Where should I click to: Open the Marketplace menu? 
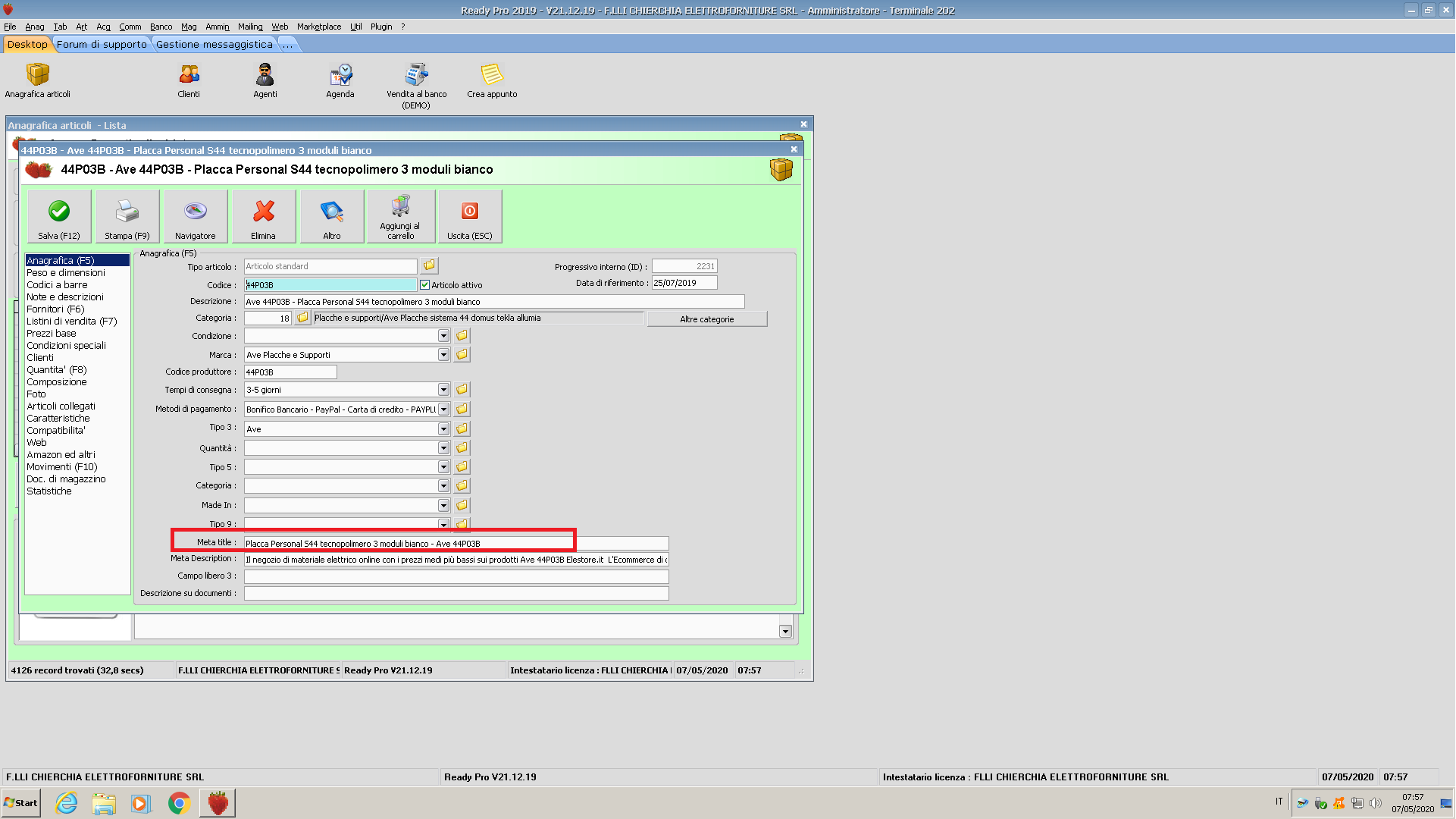318,27
